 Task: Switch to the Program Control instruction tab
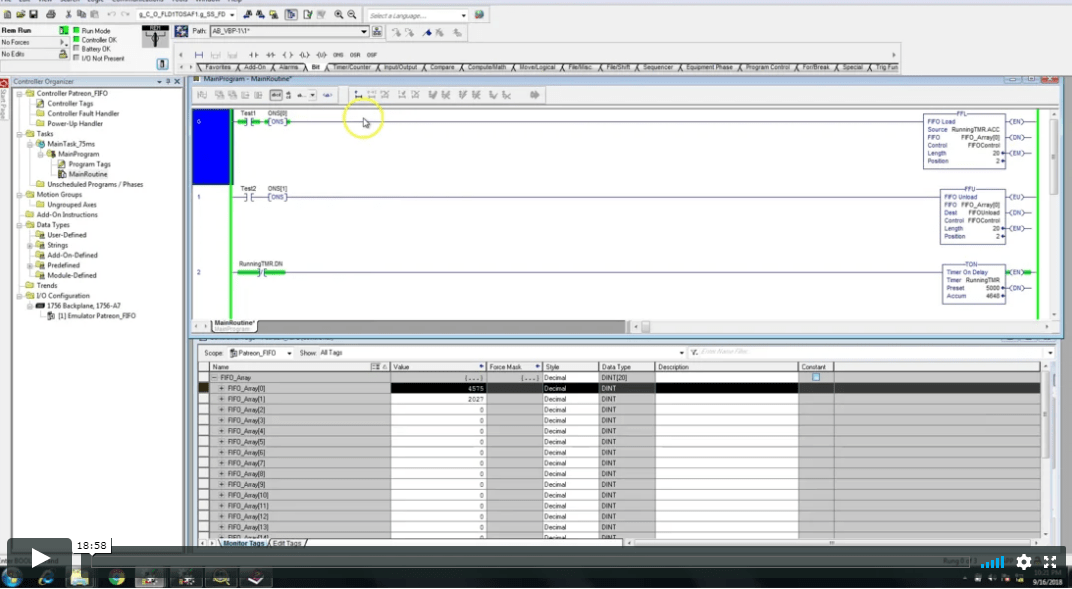pyautogui.click(x=767, y=68)
